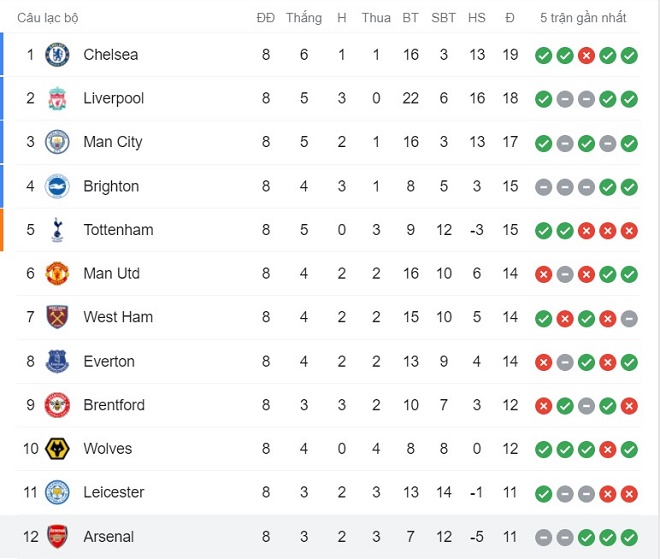660x559 pixels.
Task: Click the Tottenham club crest icon
Action: [57, 230]
